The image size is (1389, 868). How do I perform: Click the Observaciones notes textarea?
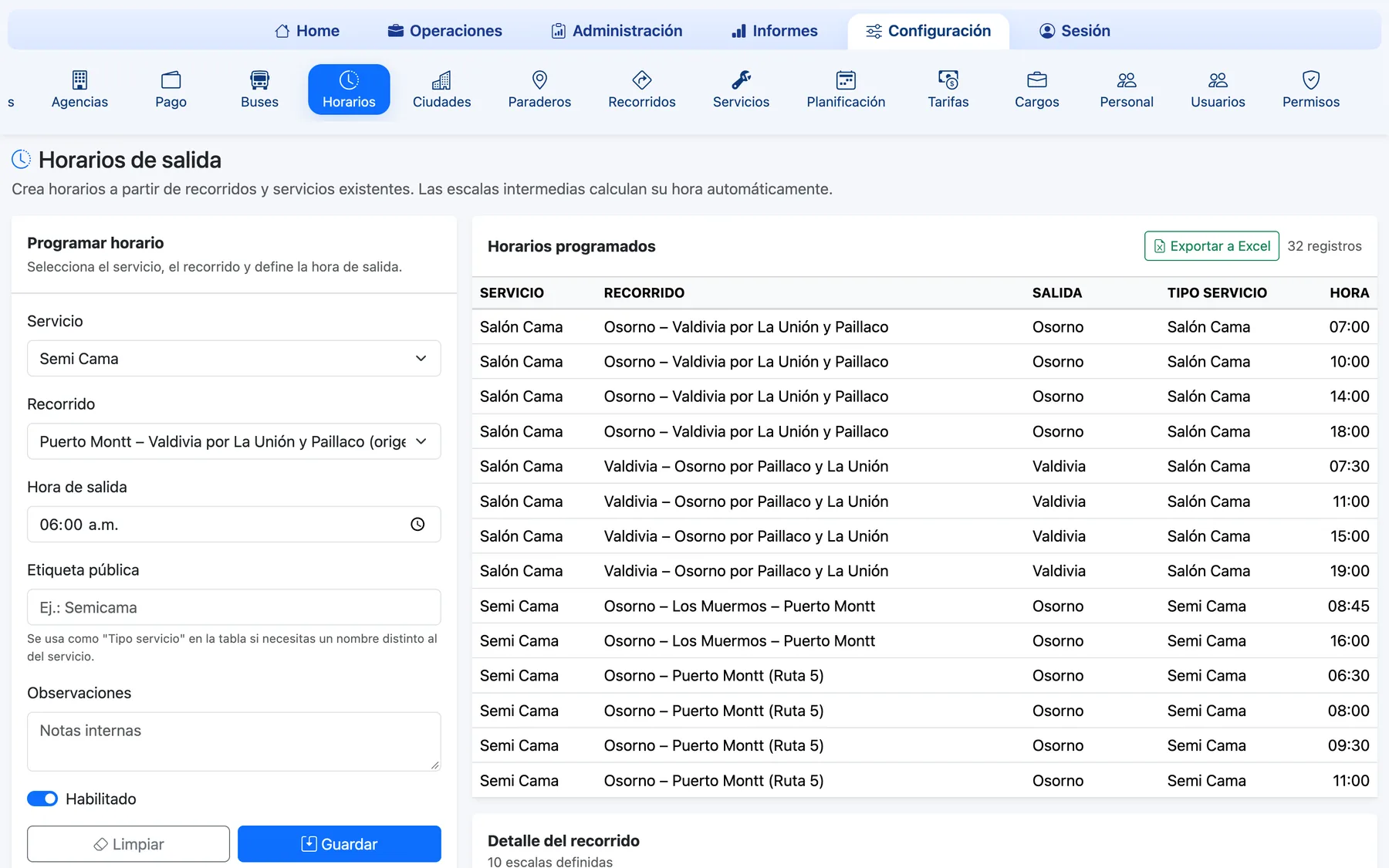coord(234,741)
